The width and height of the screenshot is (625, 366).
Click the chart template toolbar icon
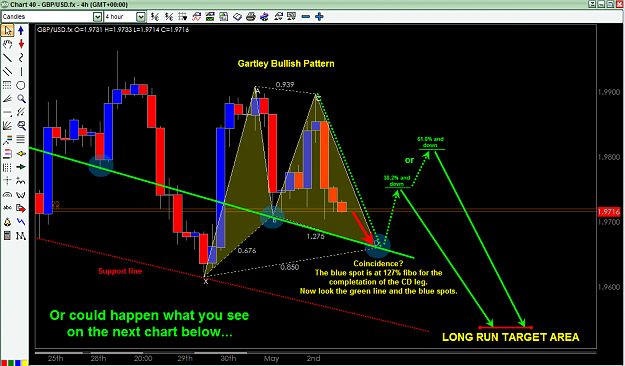pyautogui.click(x=224, y=17)
